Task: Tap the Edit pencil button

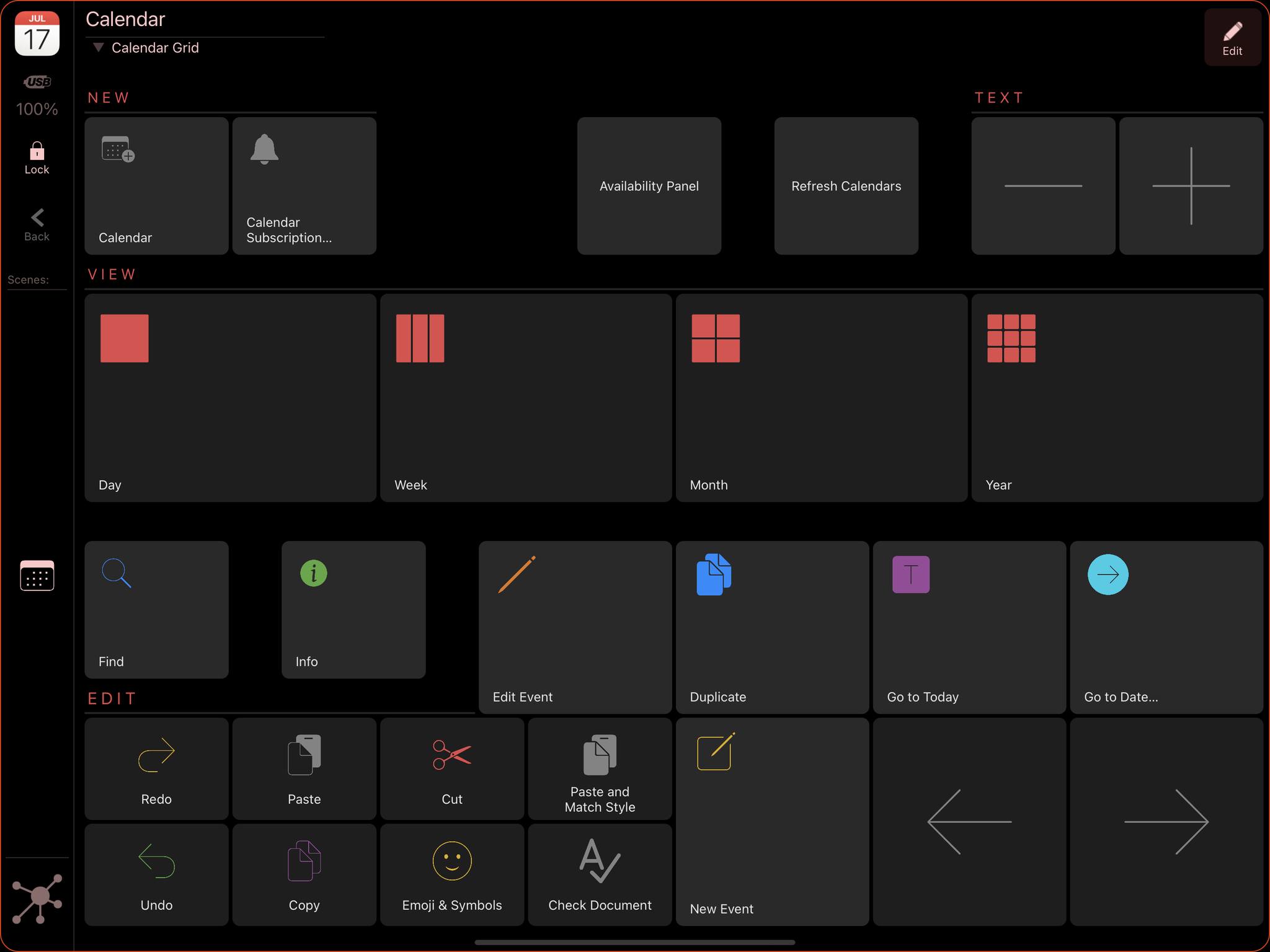Action: [1232, 38]
